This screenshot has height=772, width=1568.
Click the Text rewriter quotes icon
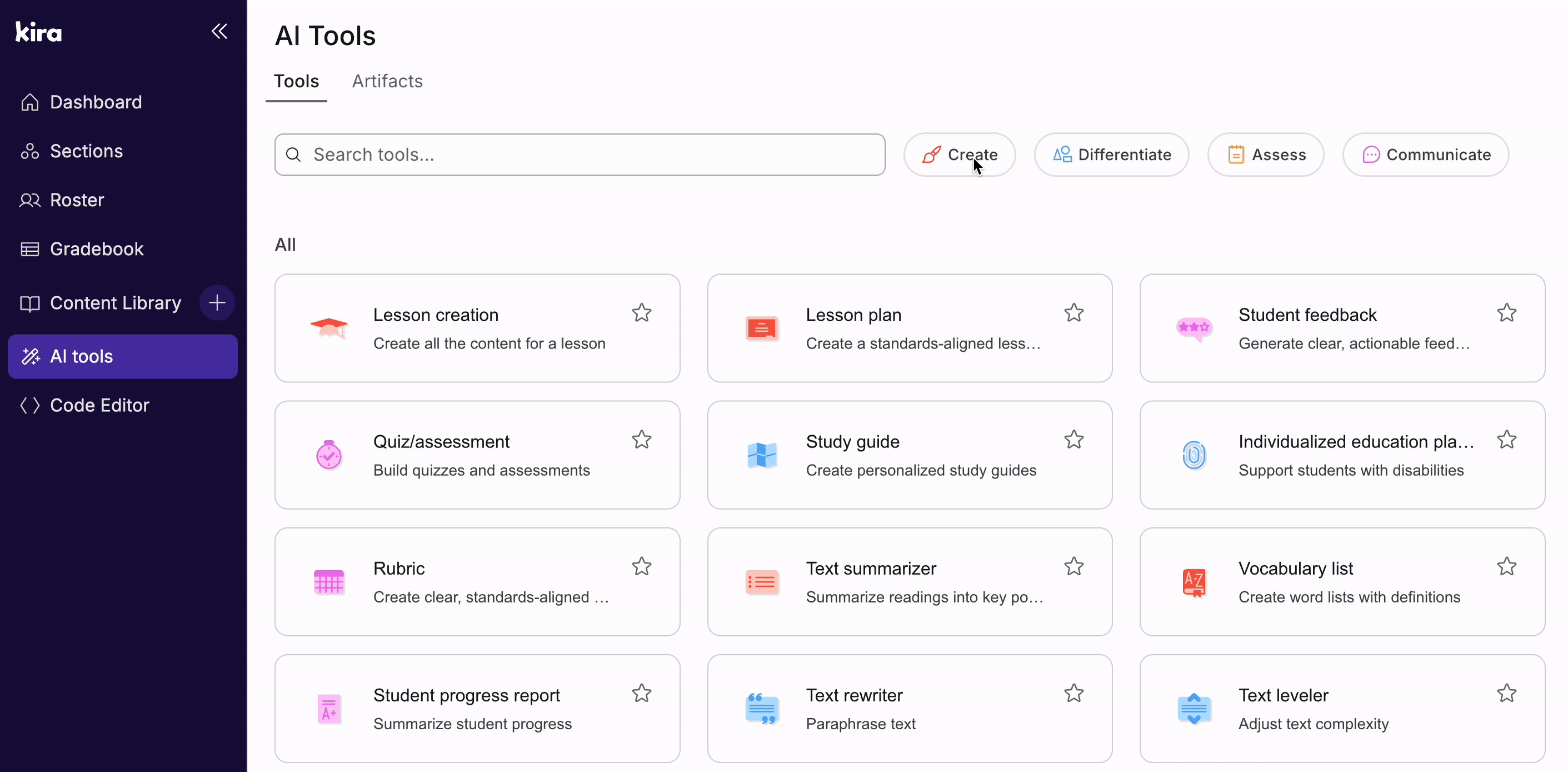click(761, 709)
